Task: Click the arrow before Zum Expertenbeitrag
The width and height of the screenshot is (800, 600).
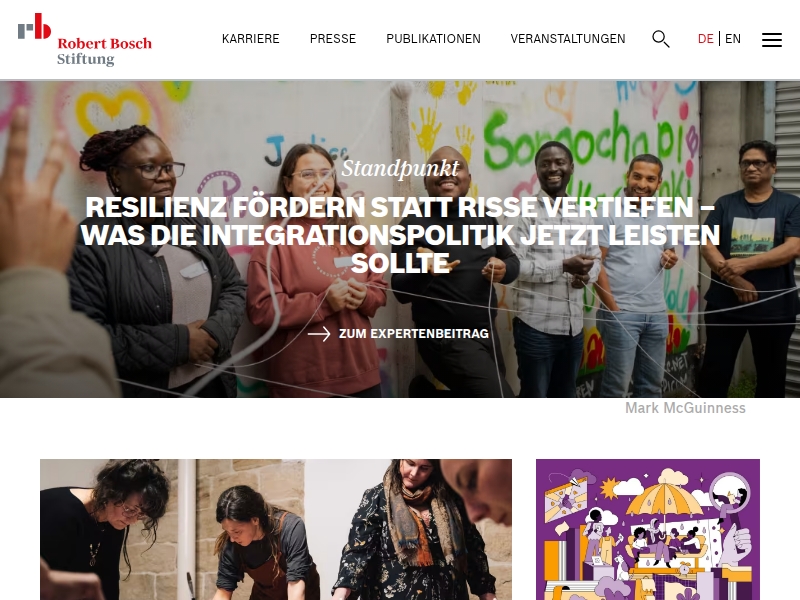Action: tap(319, 334)
